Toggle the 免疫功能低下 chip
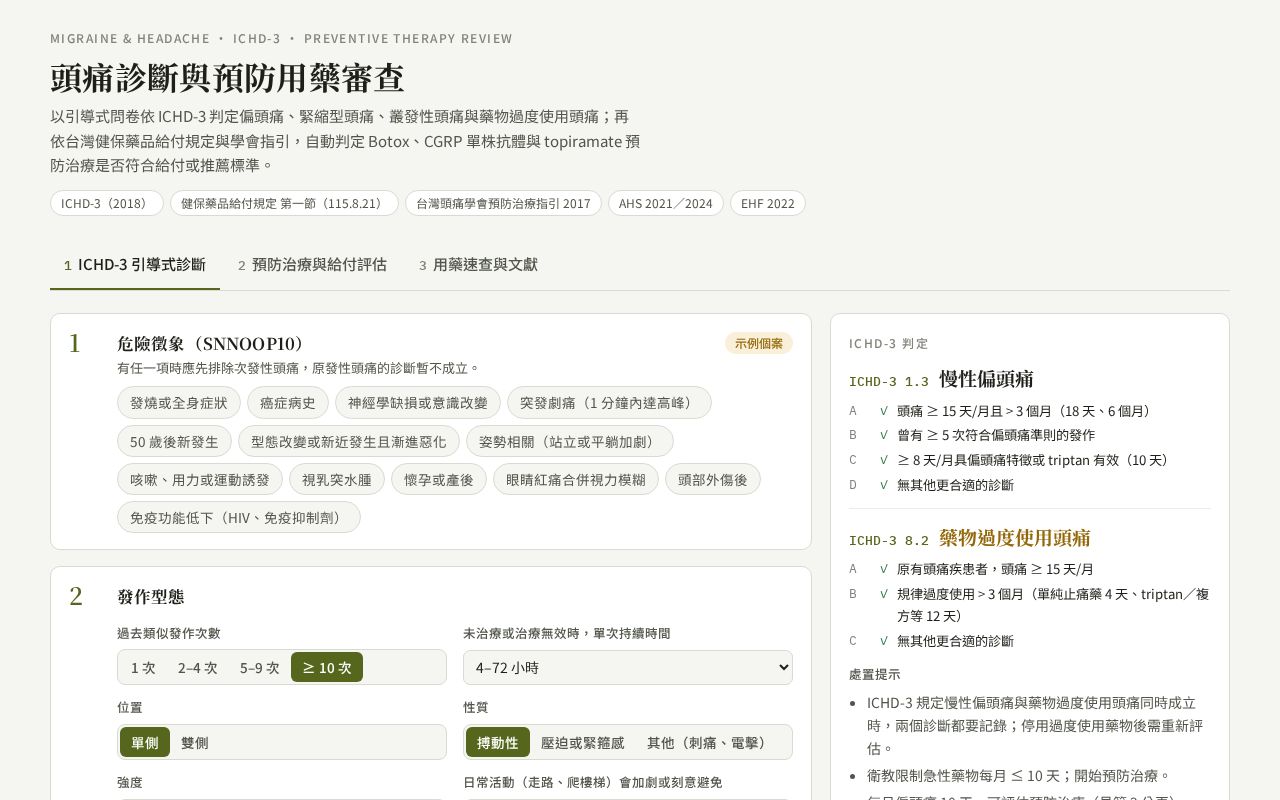Image resolution: width=1280 pixels, height=800 pixels. pos(239,517)
